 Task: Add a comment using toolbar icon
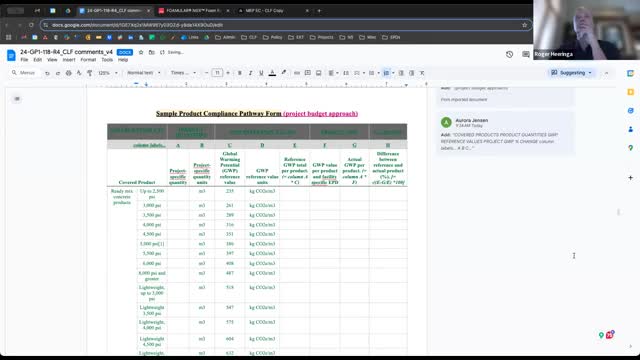click(x=308, y=73)
